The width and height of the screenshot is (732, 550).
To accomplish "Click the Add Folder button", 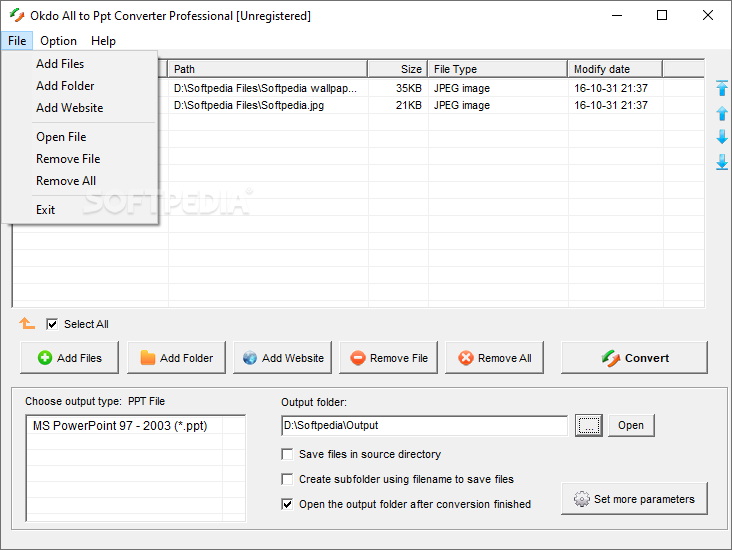I will pos(176,358).
